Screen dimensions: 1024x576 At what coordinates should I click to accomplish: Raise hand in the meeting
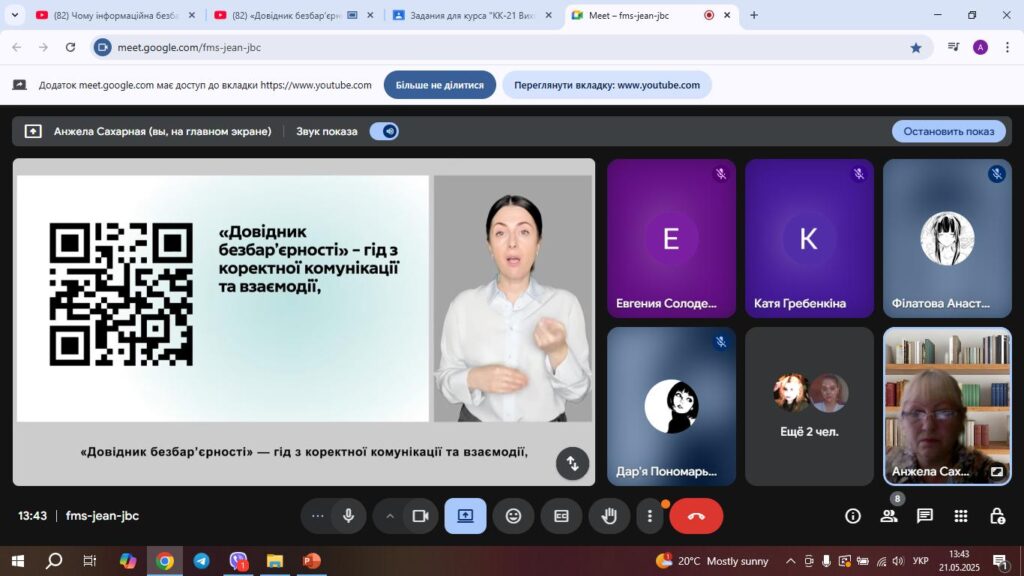pos(609,516)
